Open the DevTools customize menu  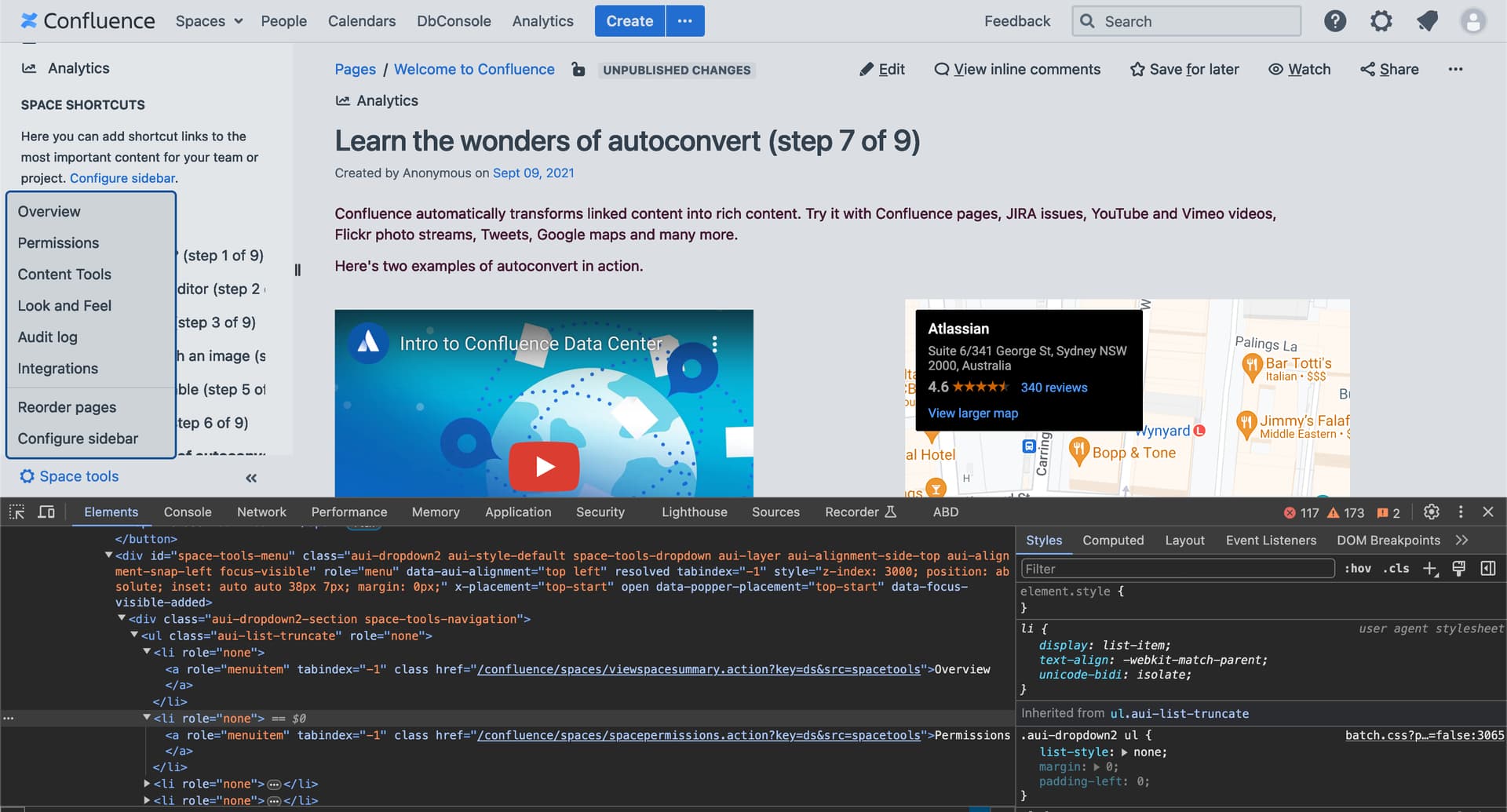[1461, 512]
